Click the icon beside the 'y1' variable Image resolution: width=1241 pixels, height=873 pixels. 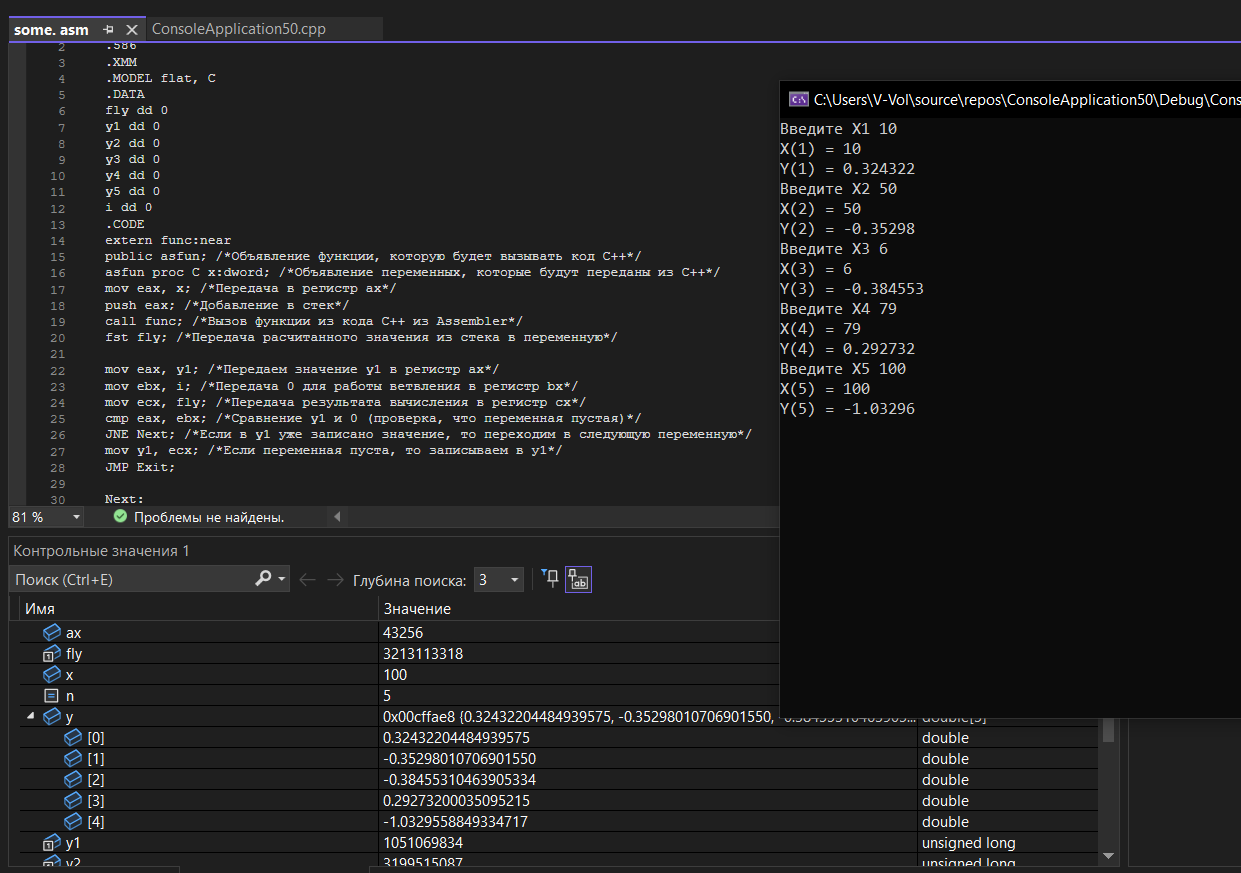(51, 843)
